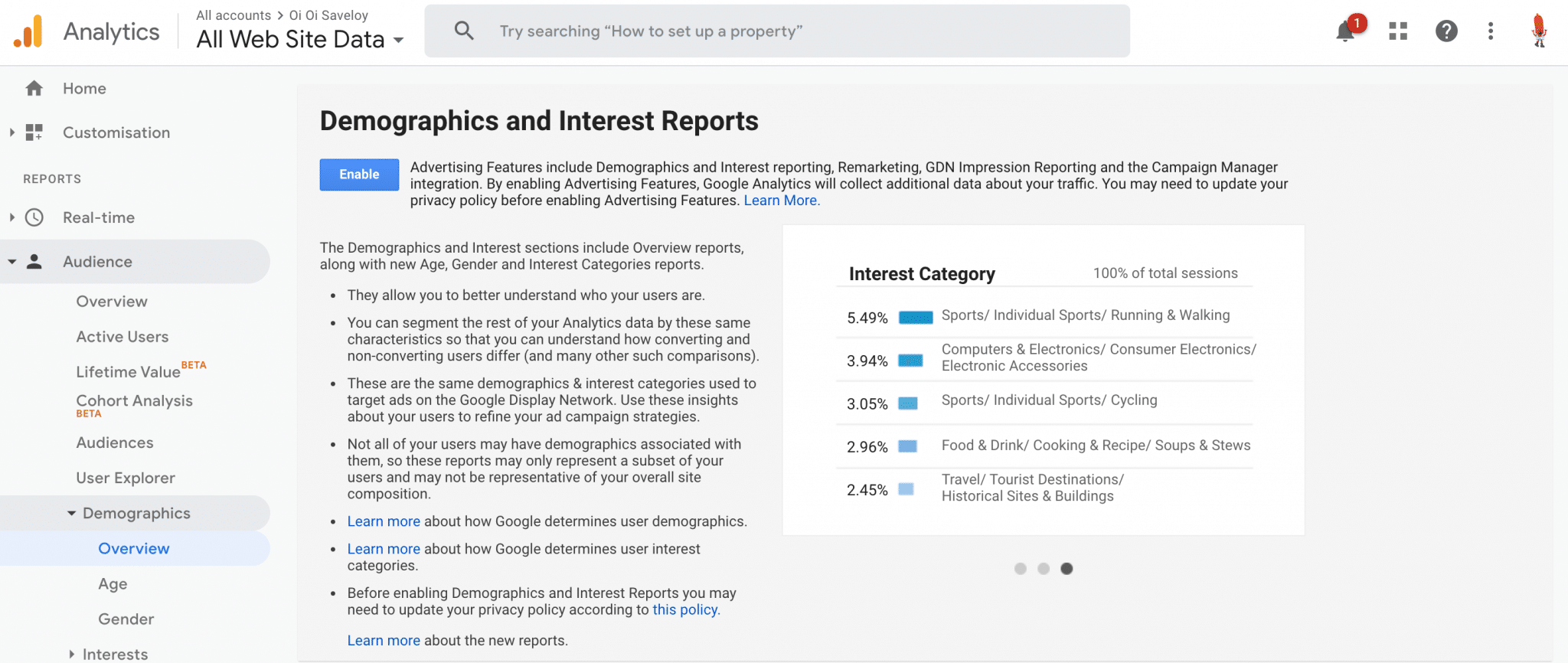Click the Audience person icon
The height and width of the screenshot is (663, 1568).
click(34, 262)
